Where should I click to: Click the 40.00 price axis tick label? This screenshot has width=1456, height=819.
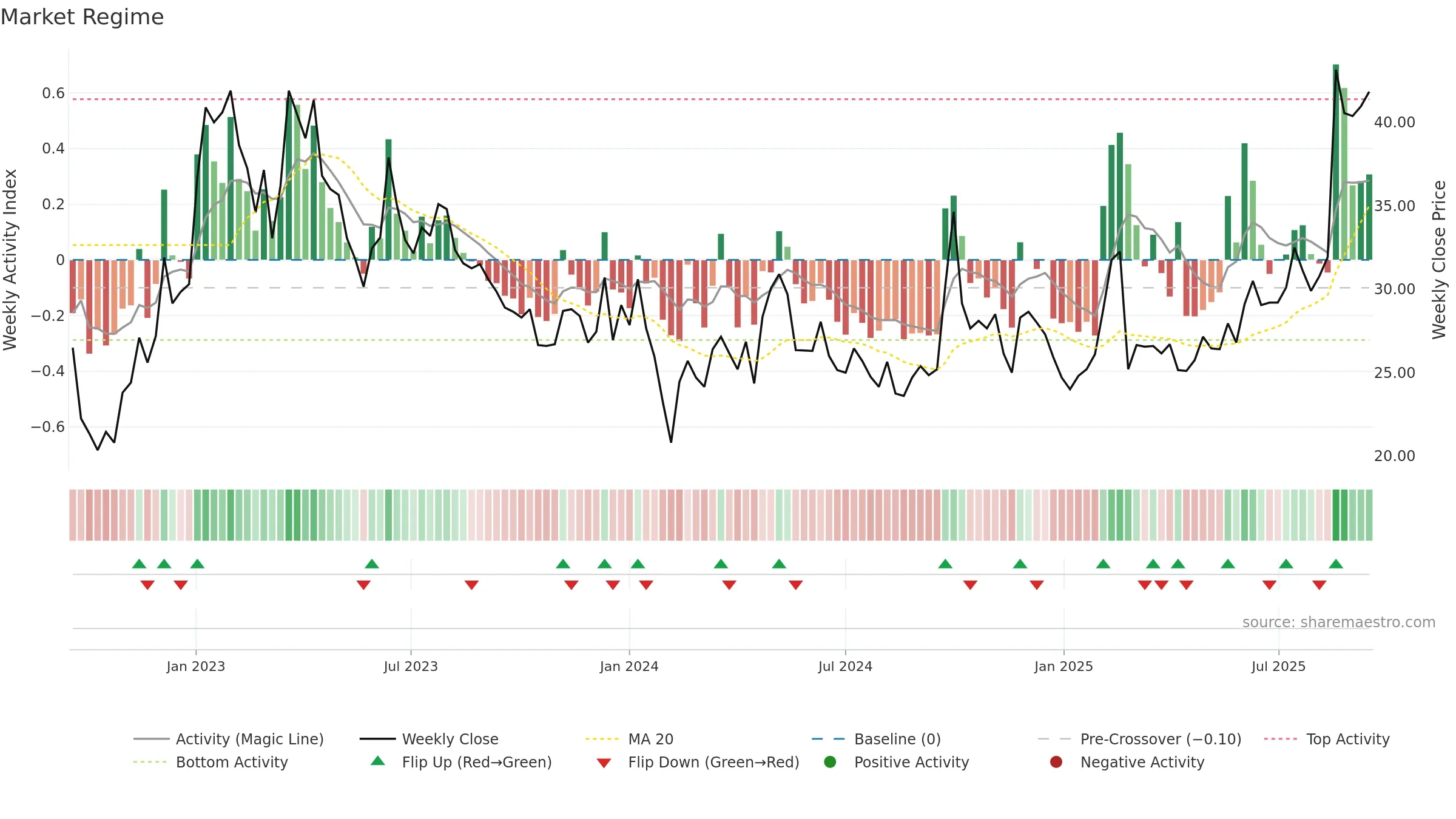click(1395, 123)
